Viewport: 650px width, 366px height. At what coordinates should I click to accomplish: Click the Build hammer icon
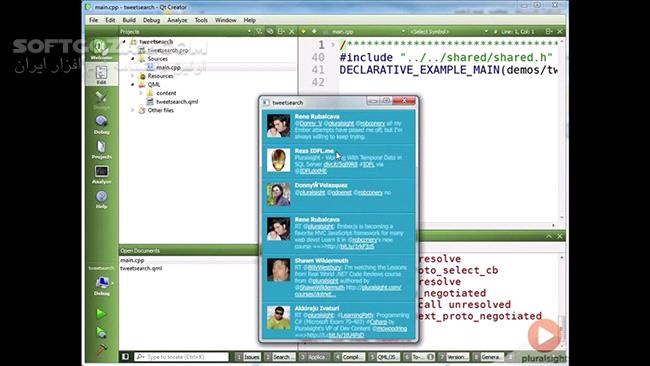pos(101,350)
